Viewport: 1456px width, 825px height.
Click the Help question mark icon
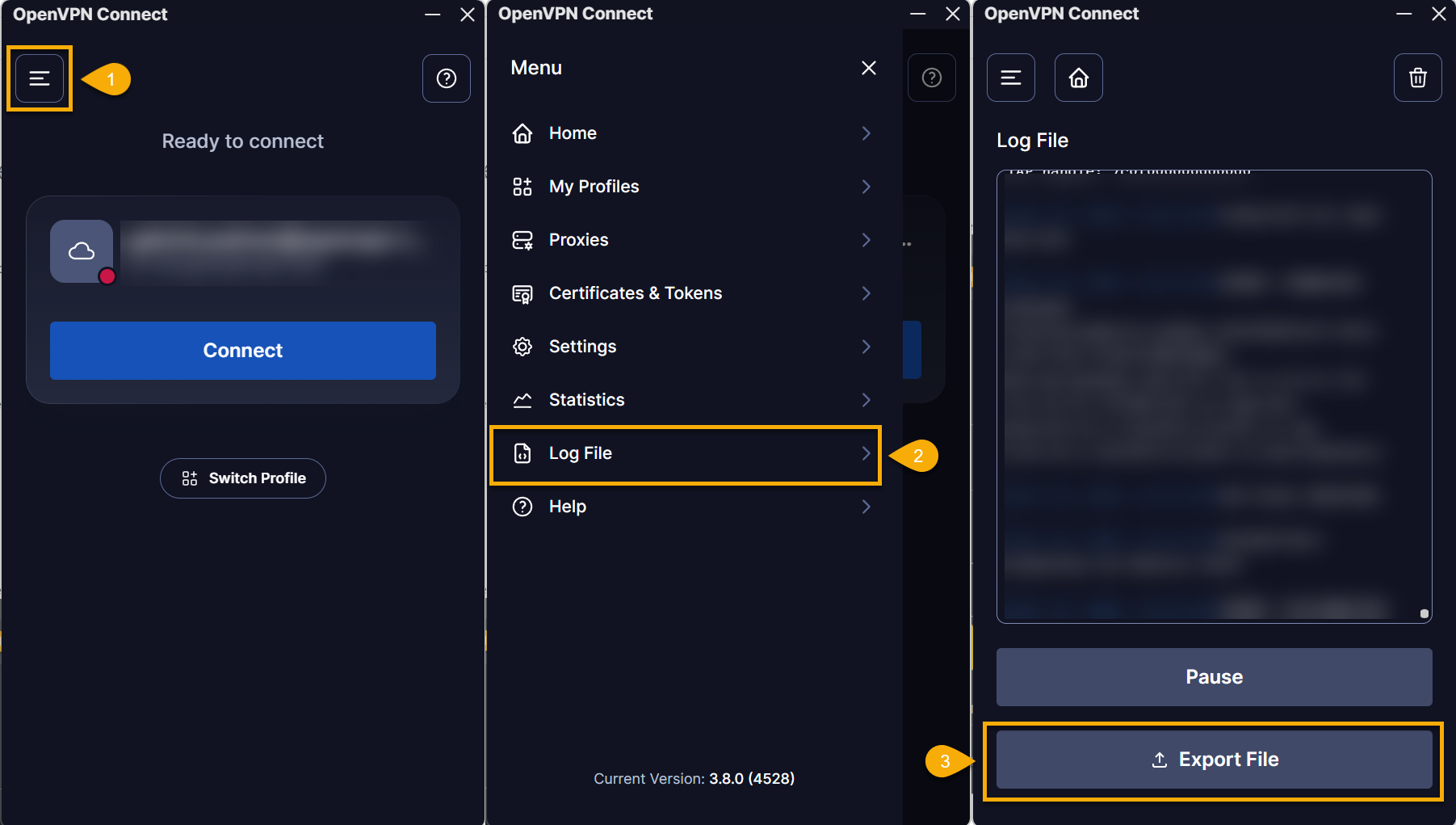point(447,78)
